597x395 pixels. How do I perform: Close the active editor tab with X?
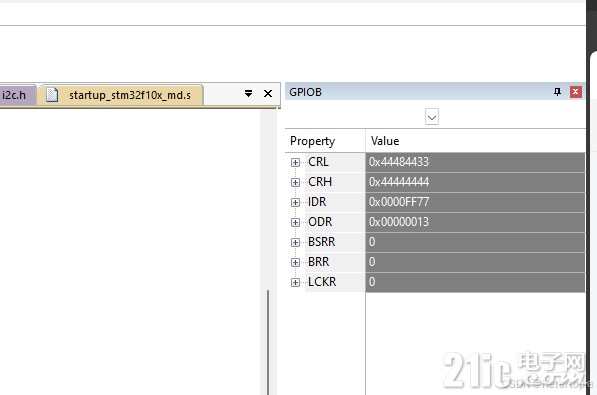coord(268,93)
